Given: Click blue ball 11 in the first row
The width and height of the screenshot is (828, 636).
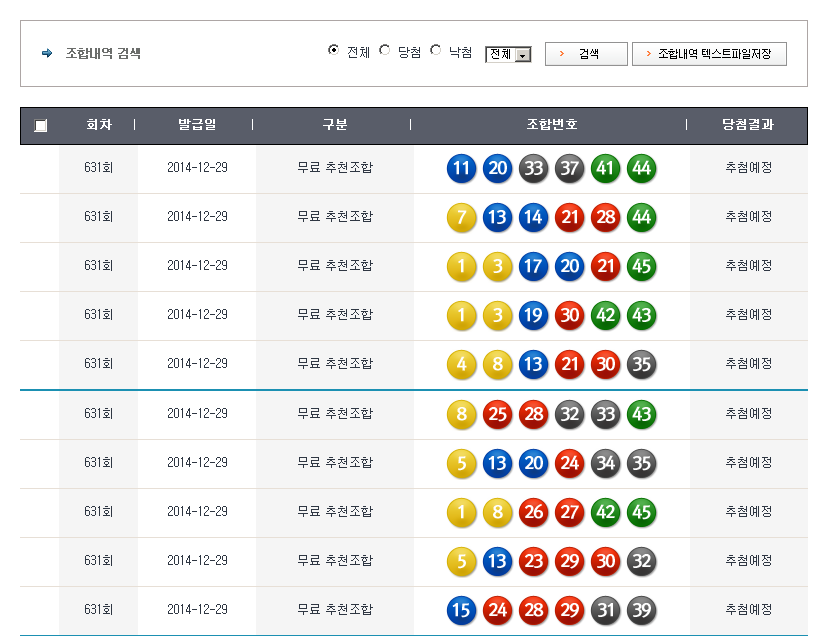Looking at the screenshot, I should 461,168.
